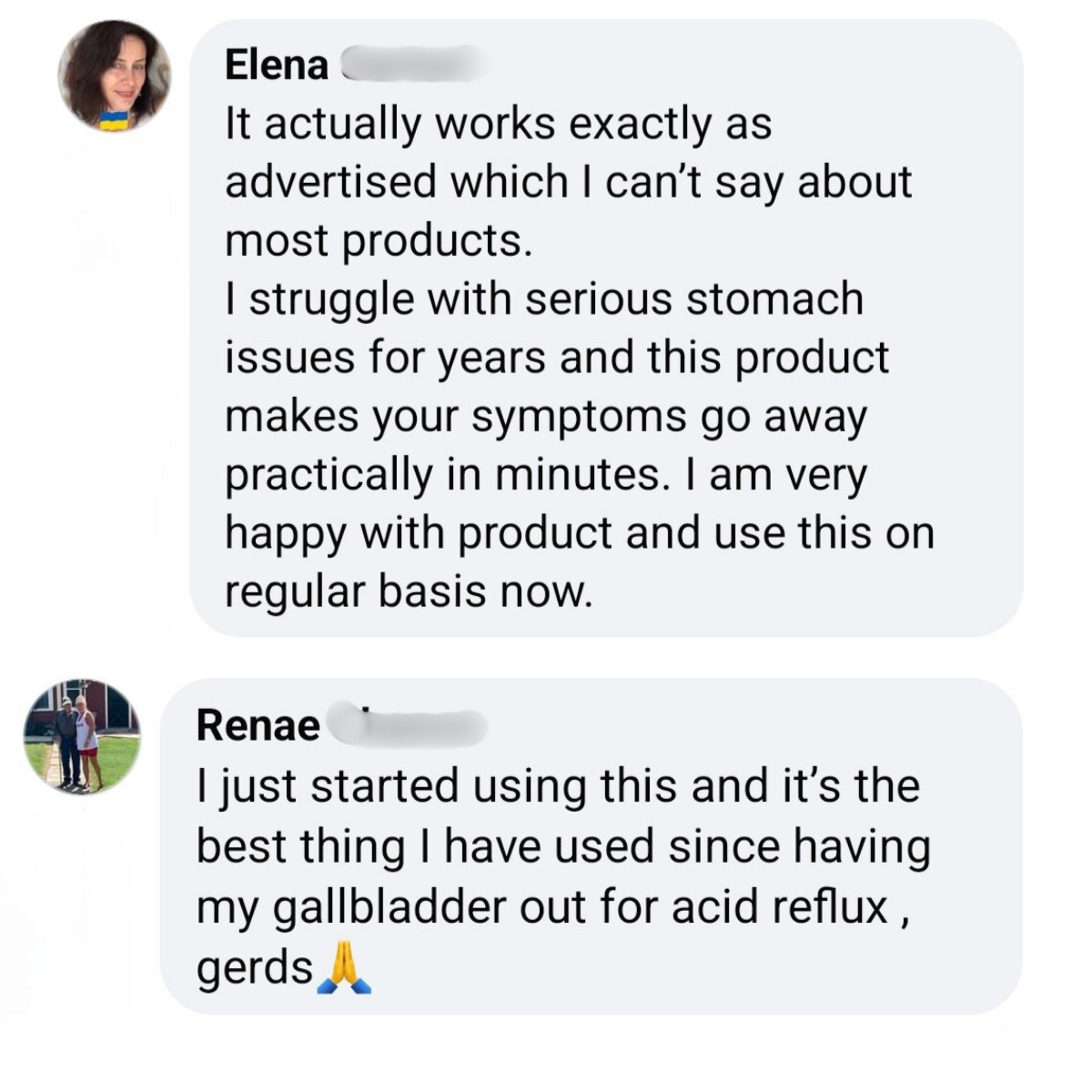Click the word "gerds" in Renae's comment

pos(255,968)
